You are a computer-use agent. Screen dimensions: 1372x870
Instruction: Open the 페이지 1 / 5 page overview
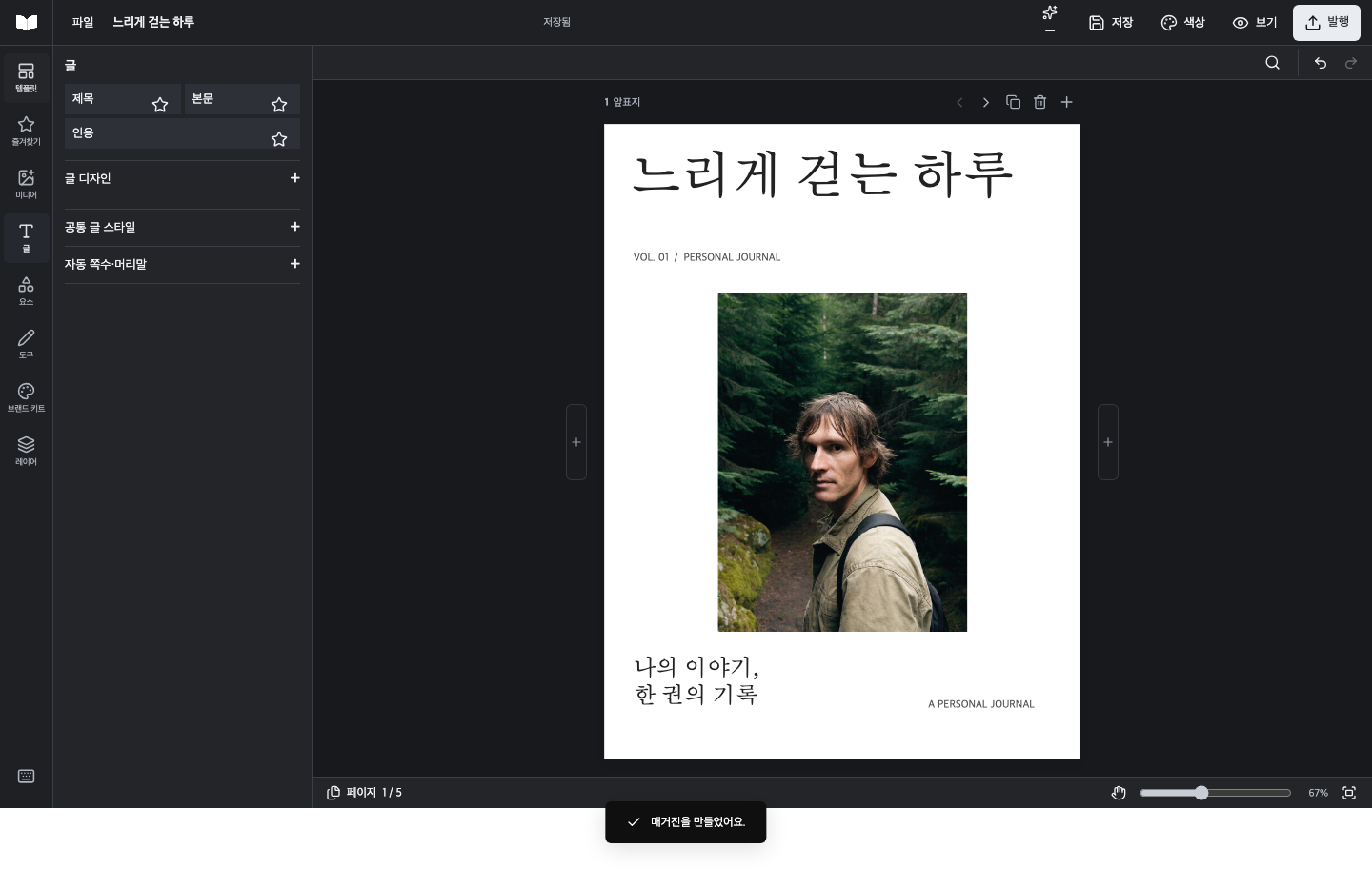pos(364,793)
